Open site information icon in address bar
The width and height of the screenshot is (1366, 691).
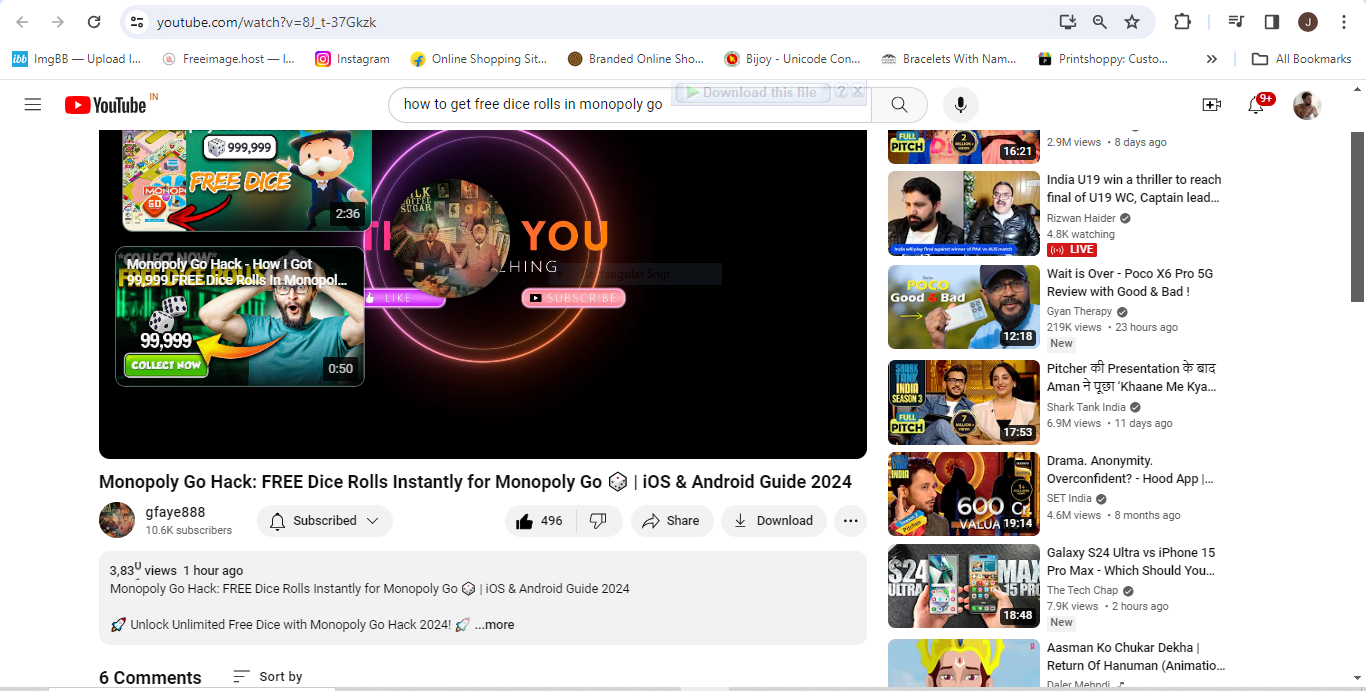137,21
